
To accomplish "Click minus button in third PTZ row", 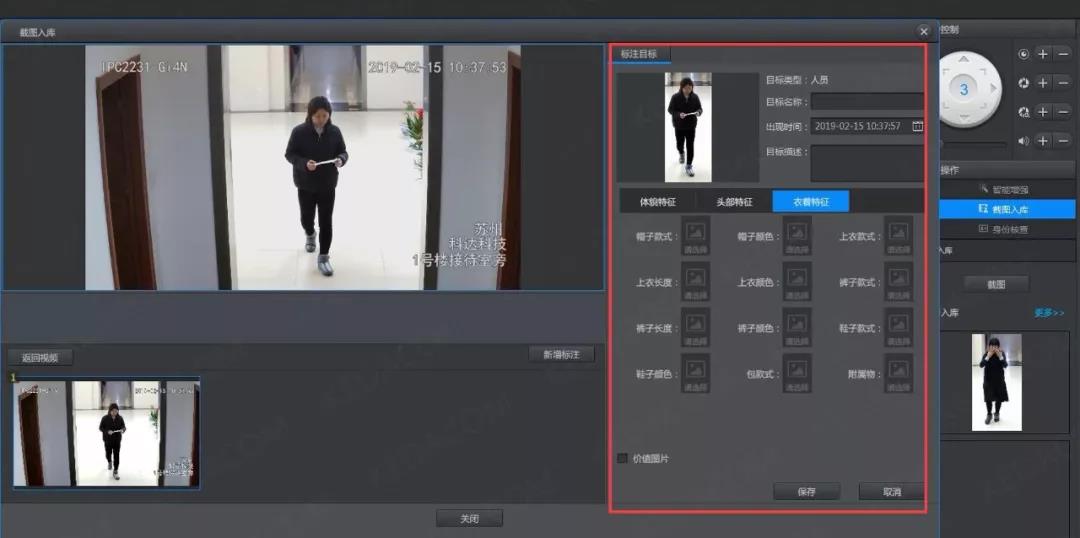I will point(1063,112).
